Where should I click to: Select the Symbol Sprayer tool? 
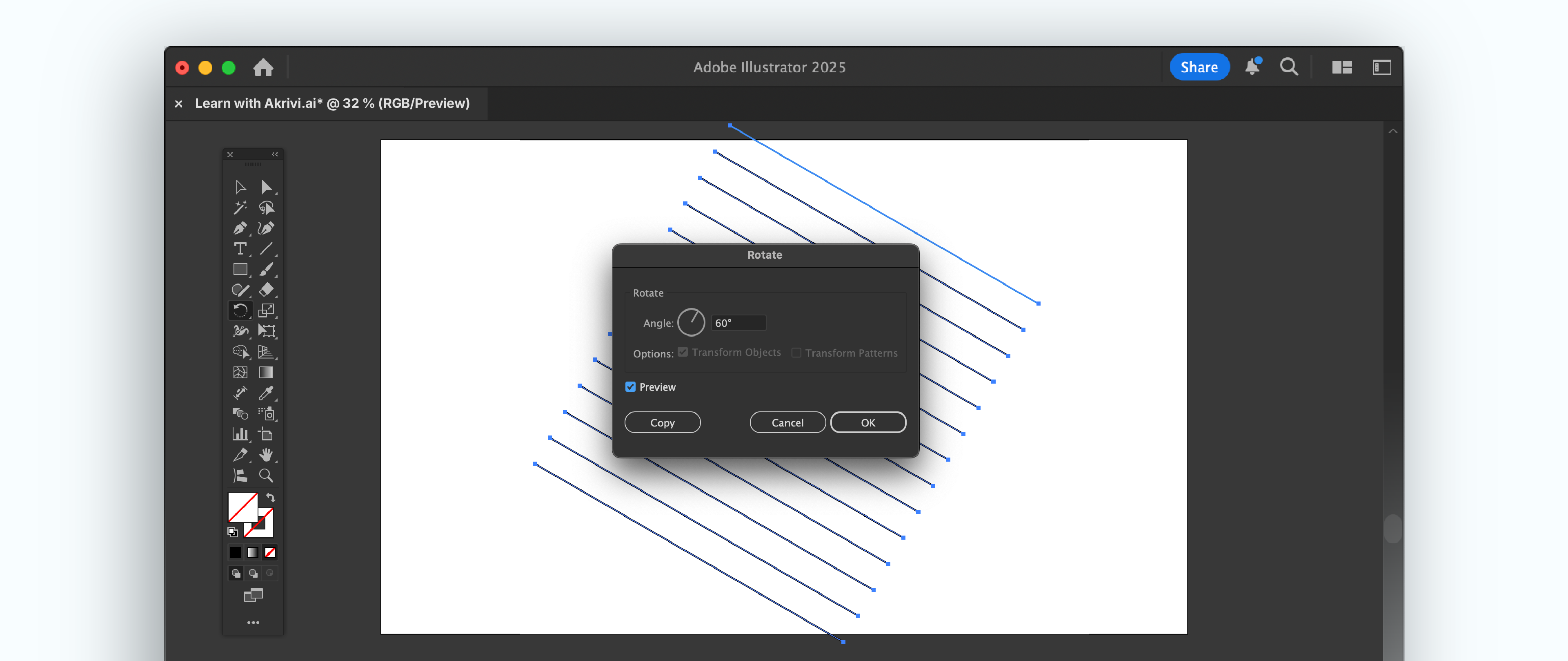[x=266, y=414]
